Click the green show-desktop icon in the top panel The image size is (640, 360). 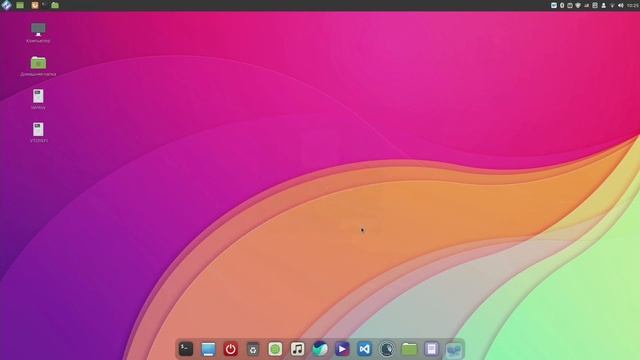pyautogui.click(x=20, y=5)
